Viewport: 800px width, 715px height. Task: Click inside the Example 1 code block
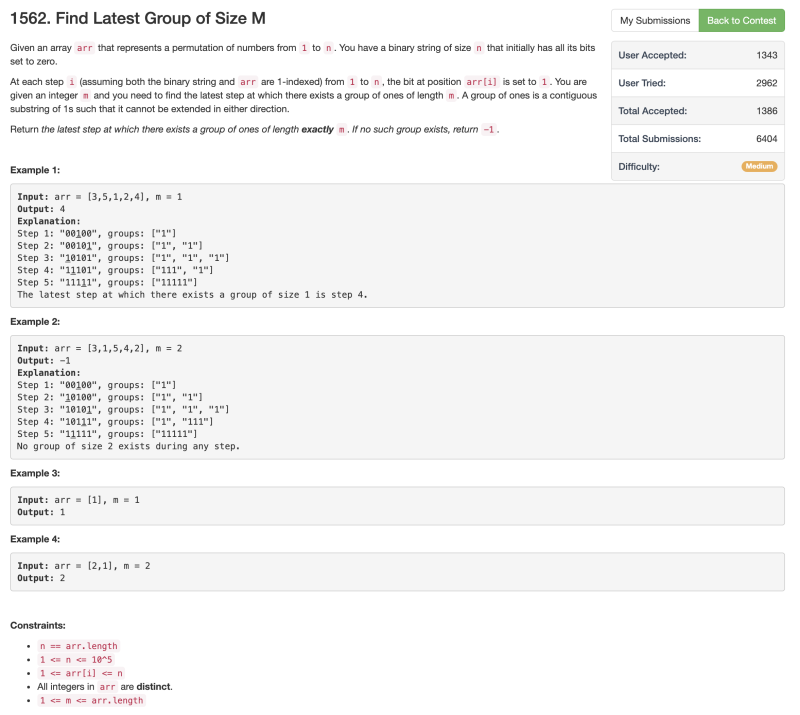pyautogui.click(x=397, y=245)
